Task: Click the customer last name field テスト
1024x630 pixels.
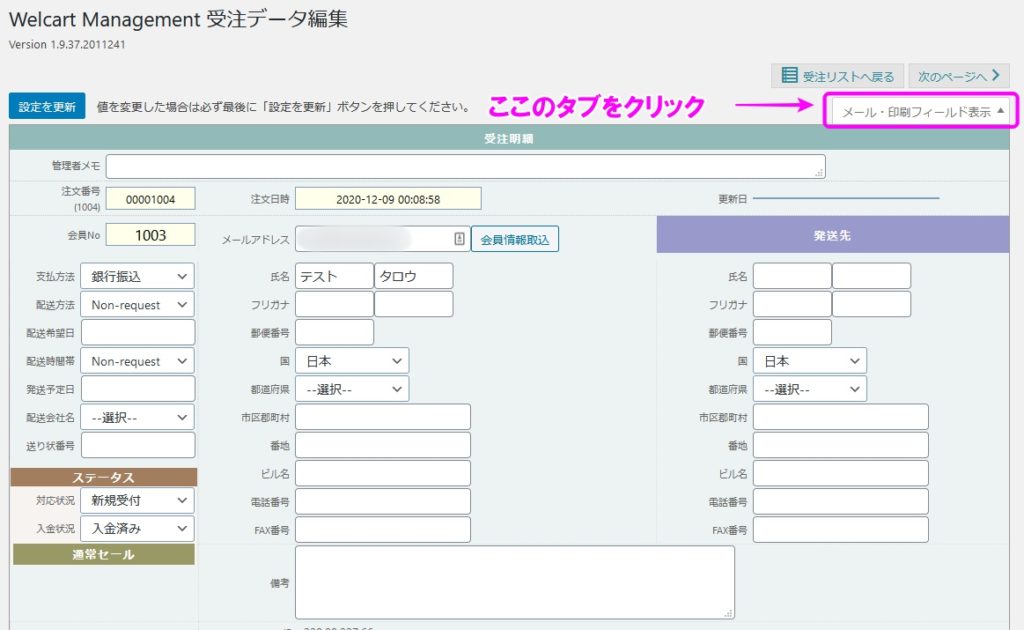Action: coord(334,276)
